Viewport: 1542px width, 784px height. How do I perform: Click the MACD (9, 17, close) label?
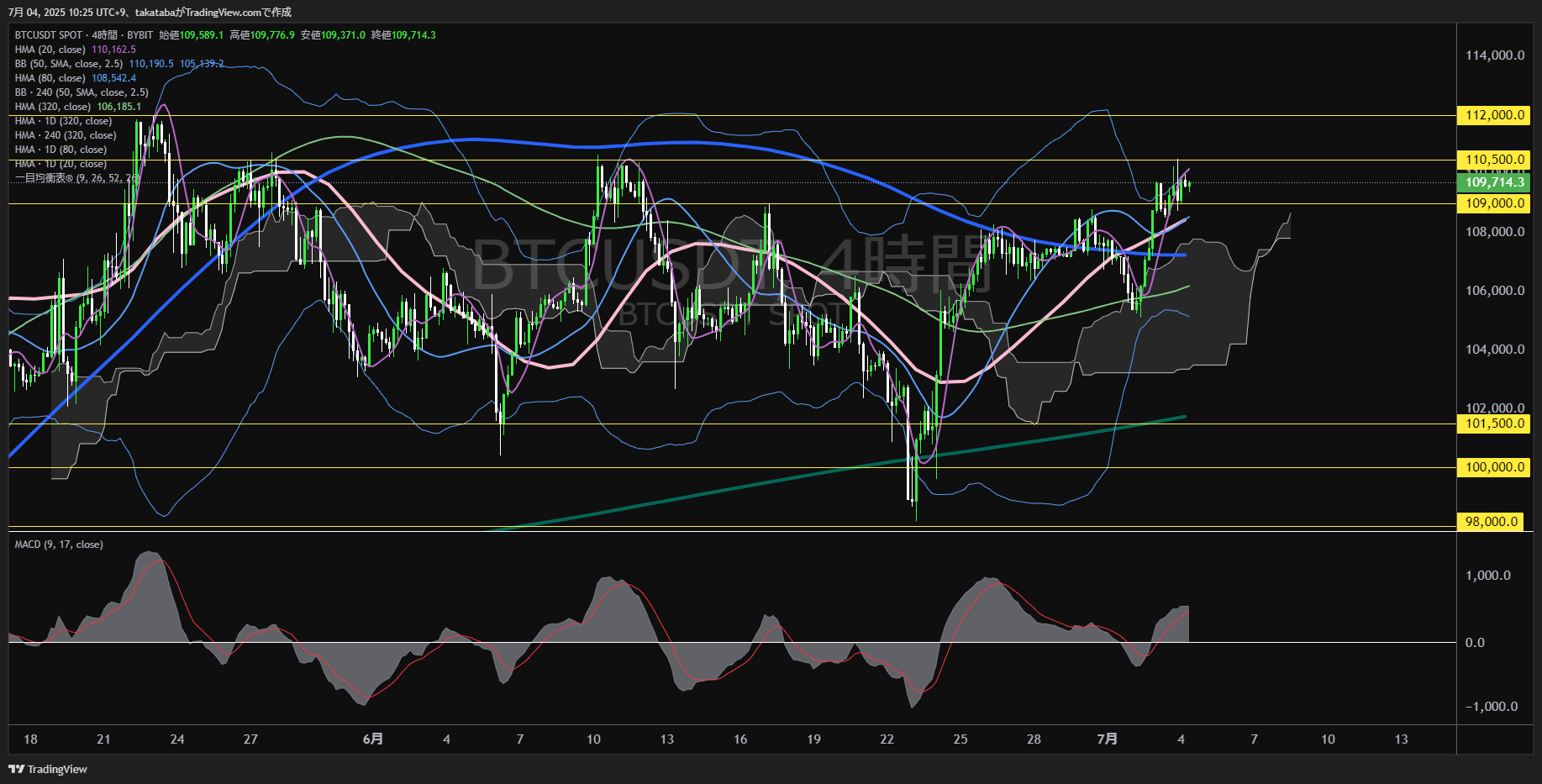[x=59, y=545]
